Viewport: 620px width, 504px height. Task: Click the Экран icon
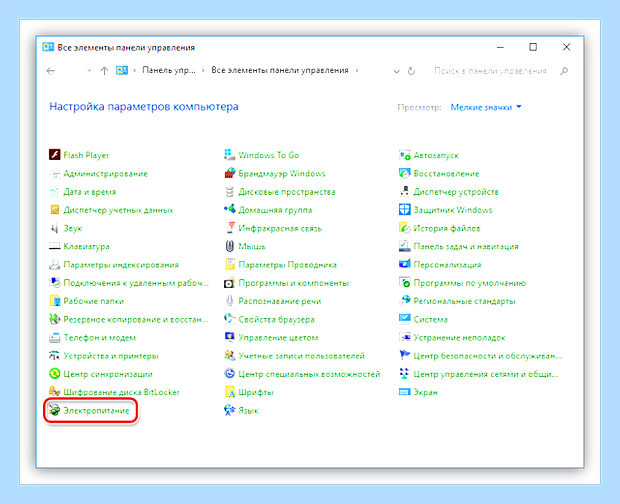[405, 392]
